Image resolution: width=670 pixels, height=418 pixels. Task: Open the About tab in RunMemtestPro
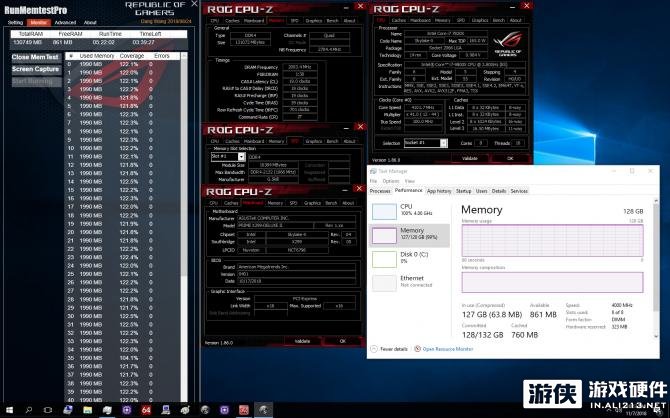point(90,22)
